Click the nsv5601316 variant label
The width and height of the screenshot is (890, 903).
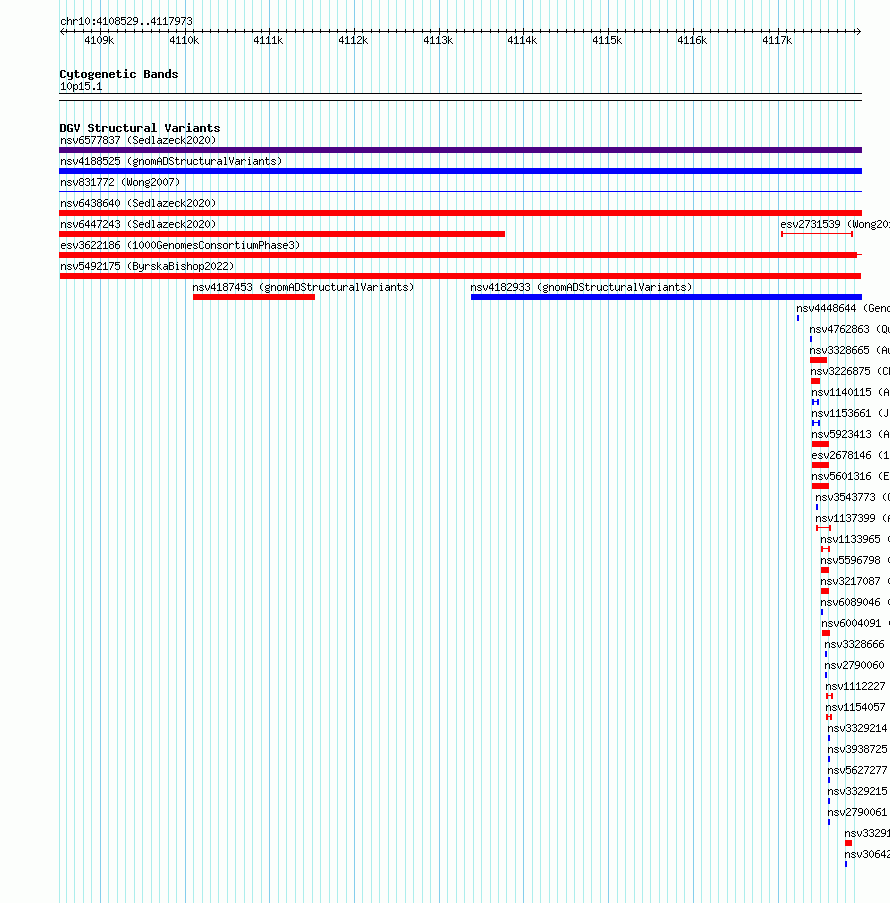click(x=850, y=476)
